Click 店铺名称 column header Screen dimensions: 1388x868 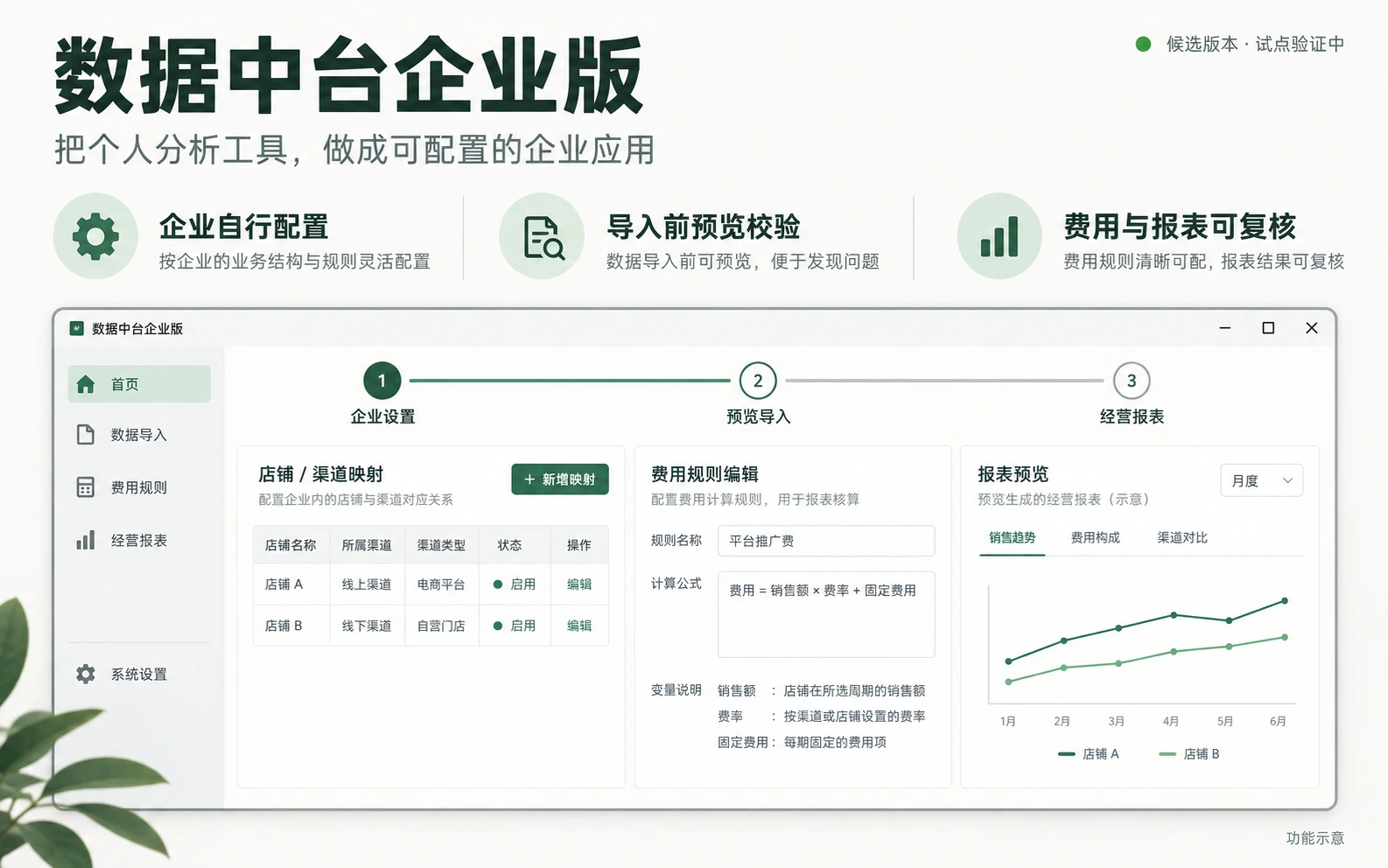pyautogui.click(x=291, y=545)
